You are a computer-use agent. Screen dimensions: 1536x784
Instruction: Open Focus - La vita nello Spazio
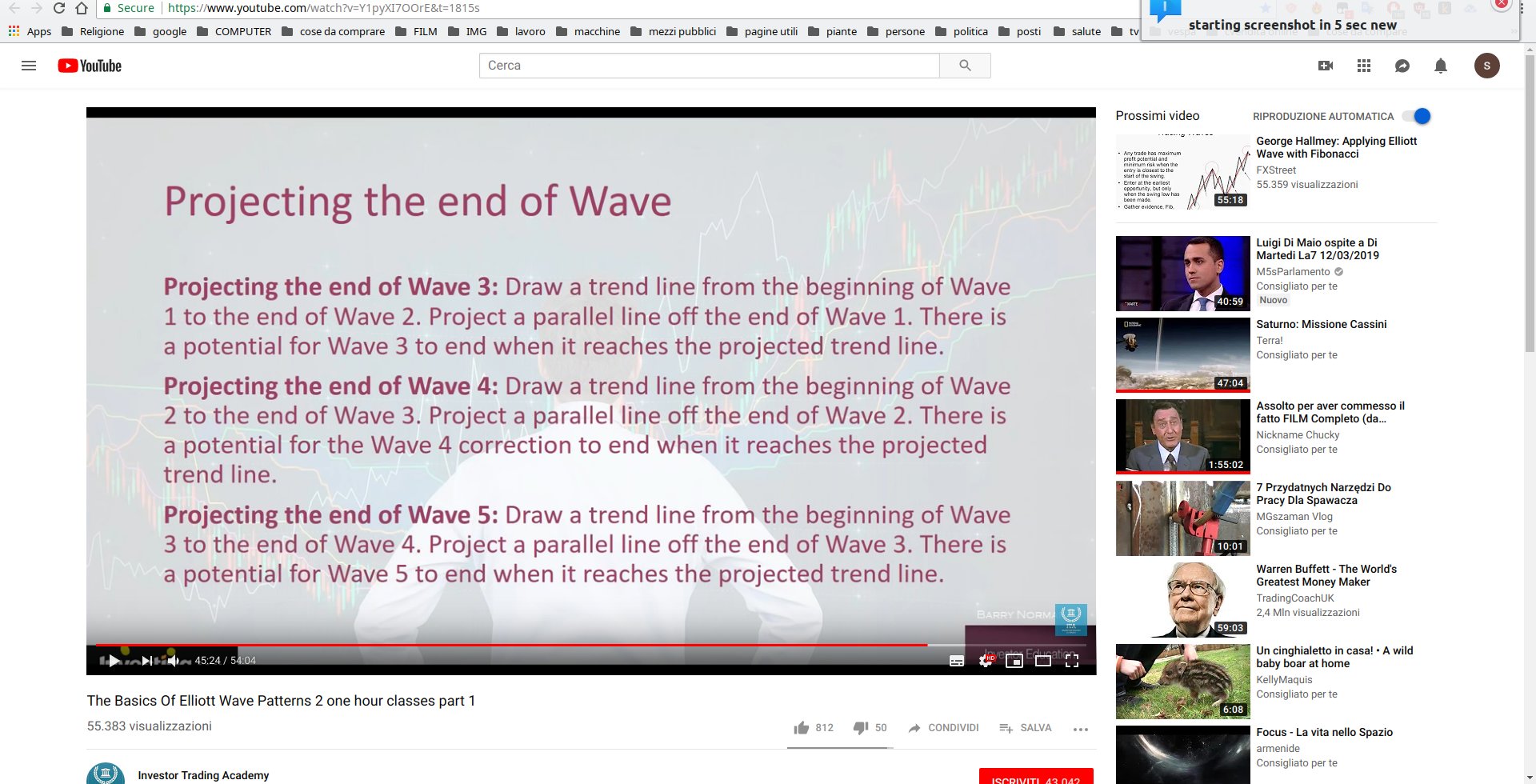point(1324,732)
